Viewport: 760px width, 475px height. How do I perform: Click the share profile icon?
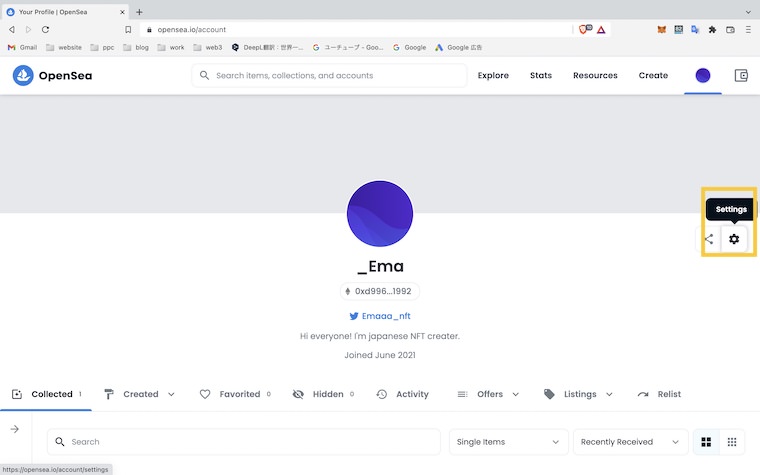[709, 239]
